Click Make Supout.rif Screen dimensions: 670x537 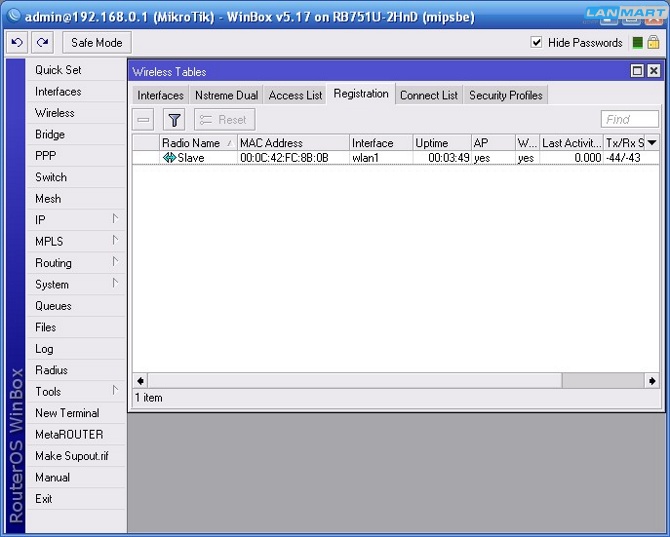[x=76, y=456]
